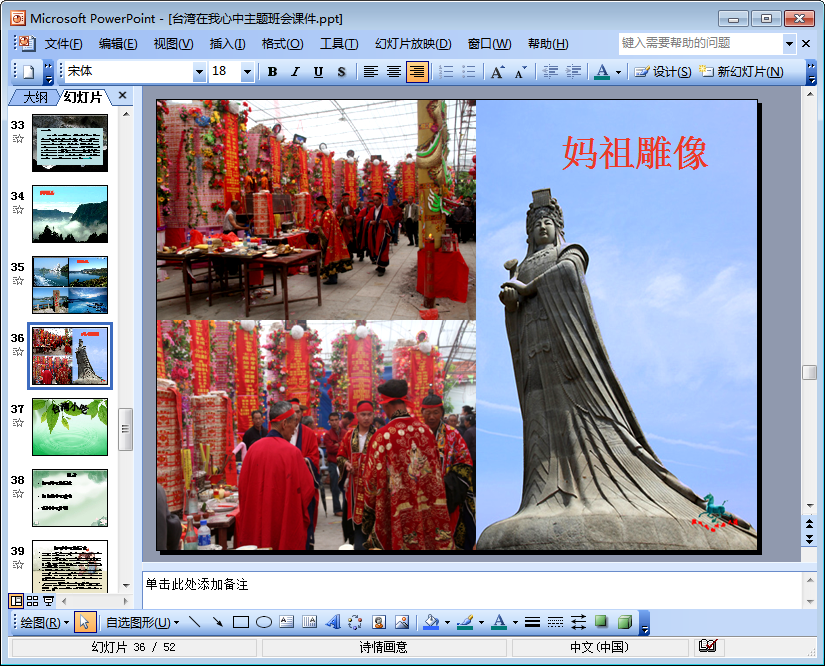This screenshot has width=825, height=666.
Task: Select slide 34 thumbnail
Action: pyautogui.click(x=70, y=214)
